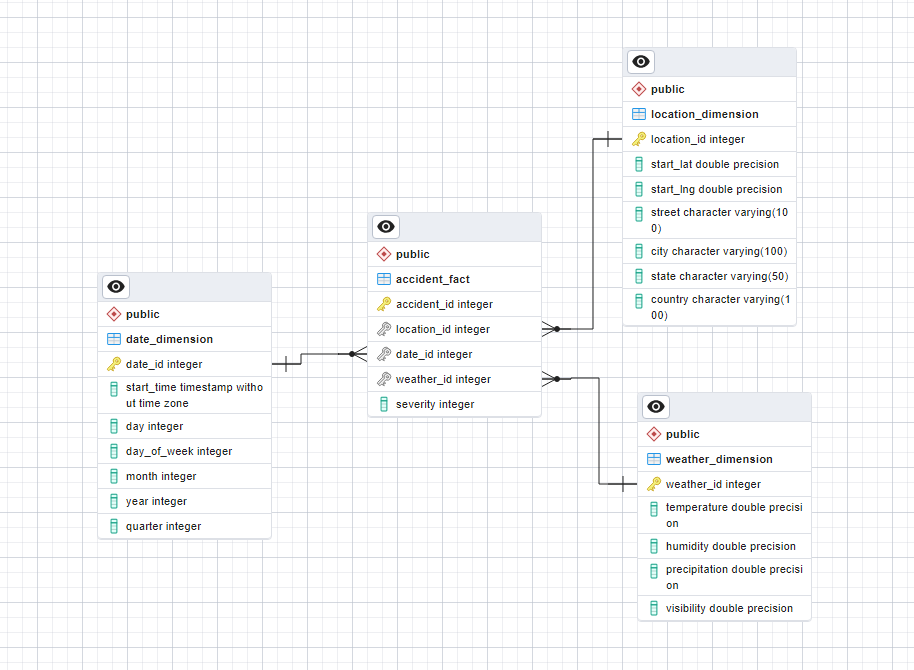Screen dimensions: 914x670
Task: Click 'day_of_week integer' column text
Action: 179,451
